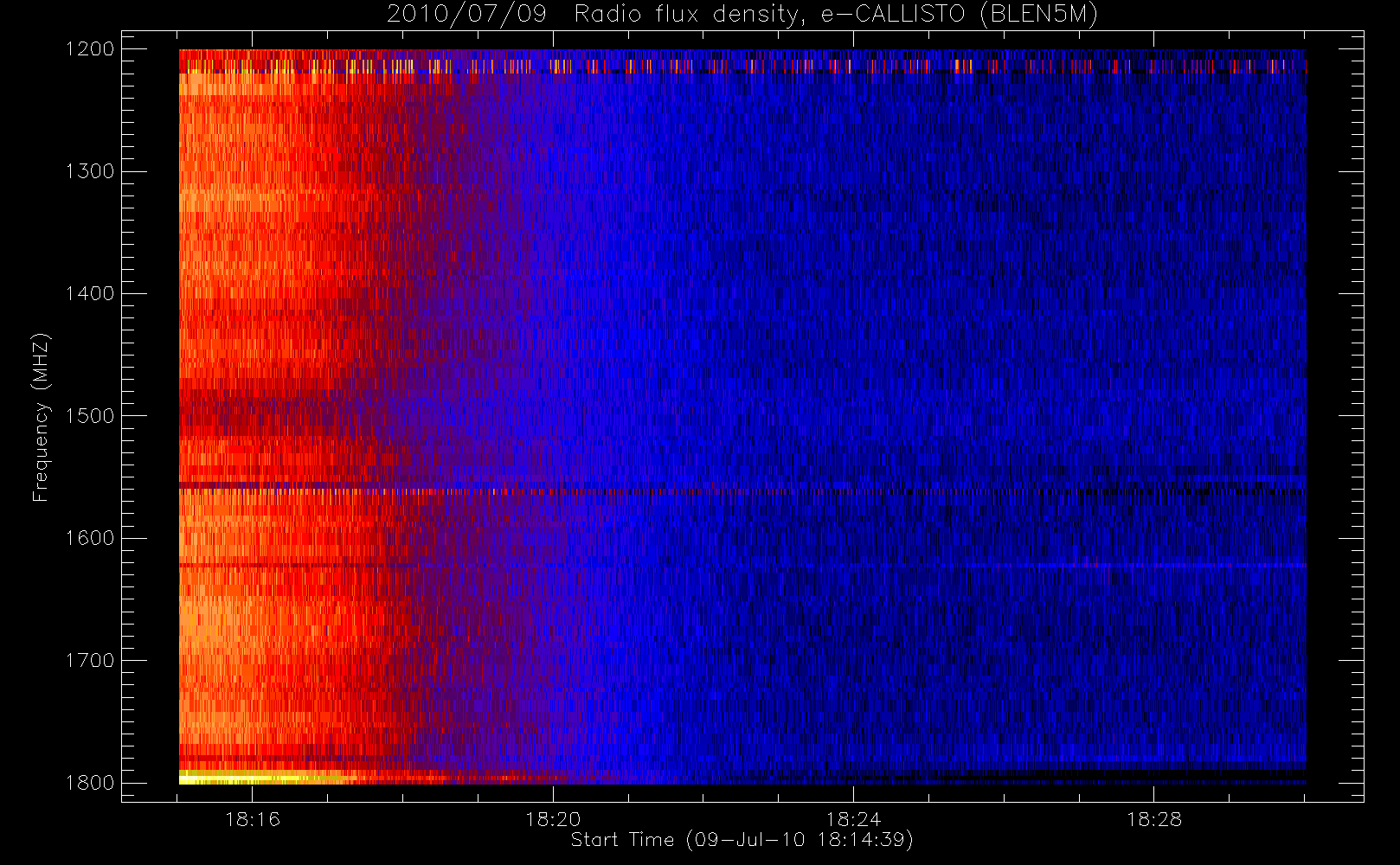Click the 1800 frequency tick label

pos(90,783)
